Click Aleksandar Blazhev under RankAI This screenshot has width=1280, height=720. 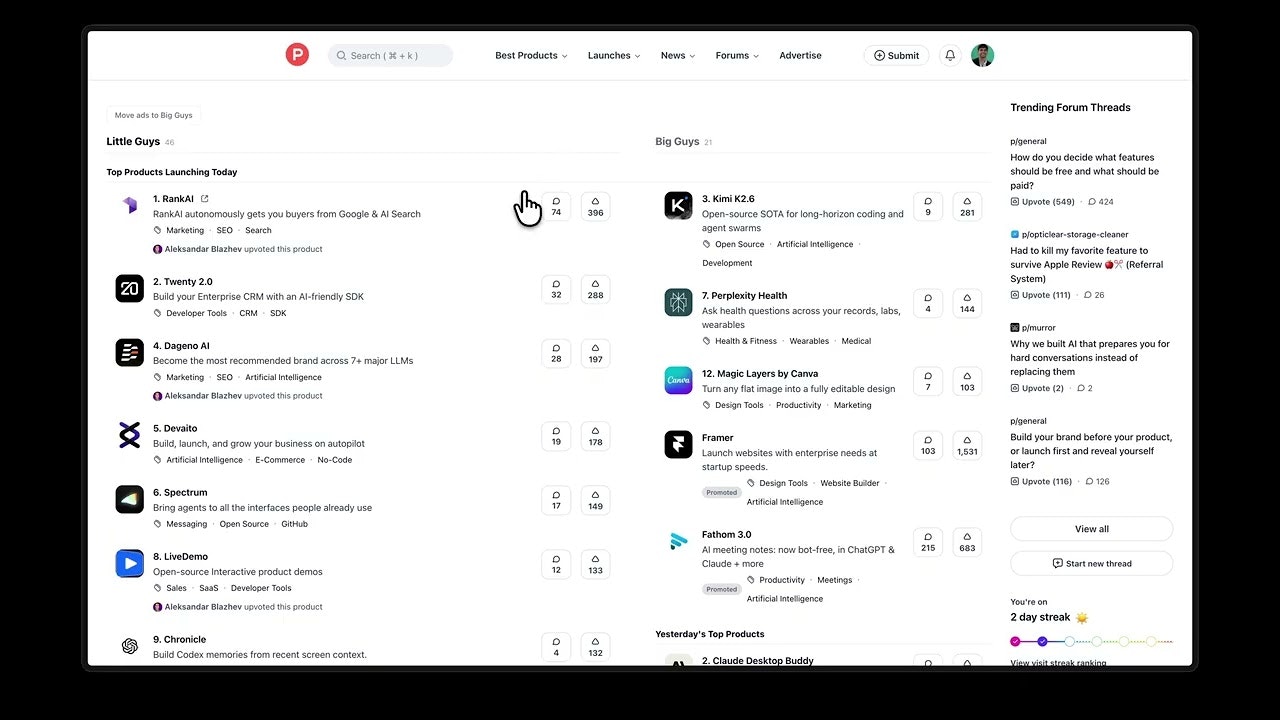(x=203, y=249)
